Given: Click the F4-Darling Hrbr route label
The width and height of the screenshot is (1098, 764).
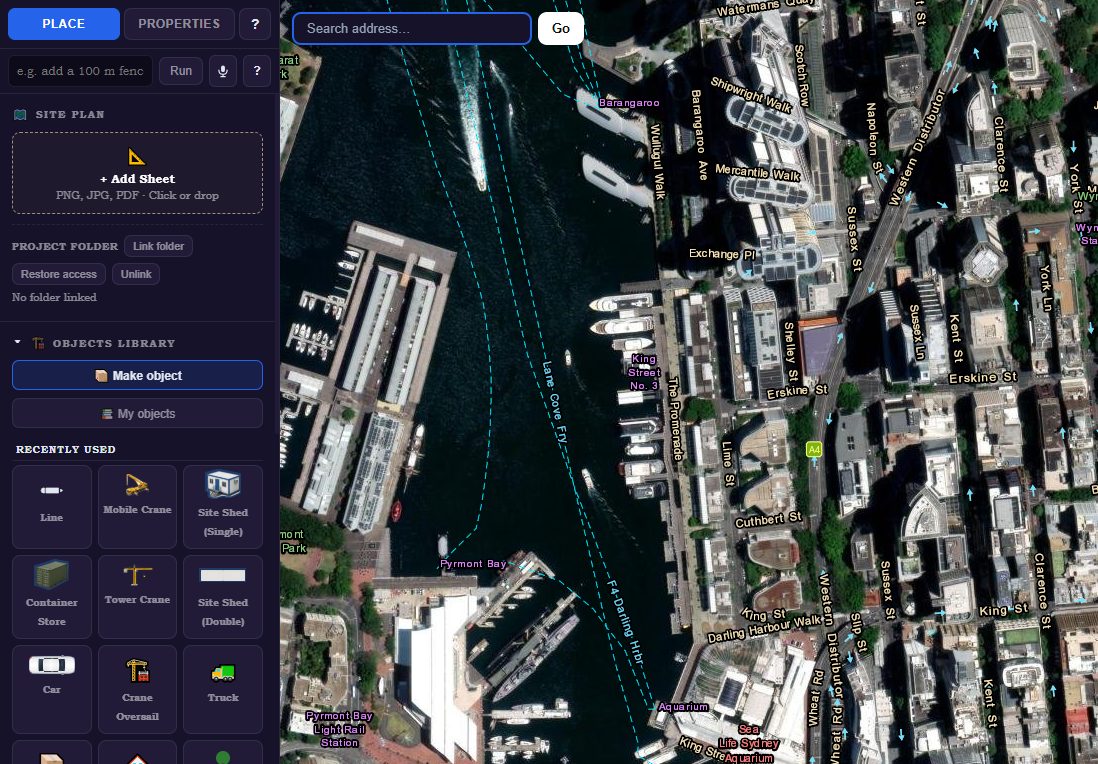Looking at the screenshot, I should point(625,622).
